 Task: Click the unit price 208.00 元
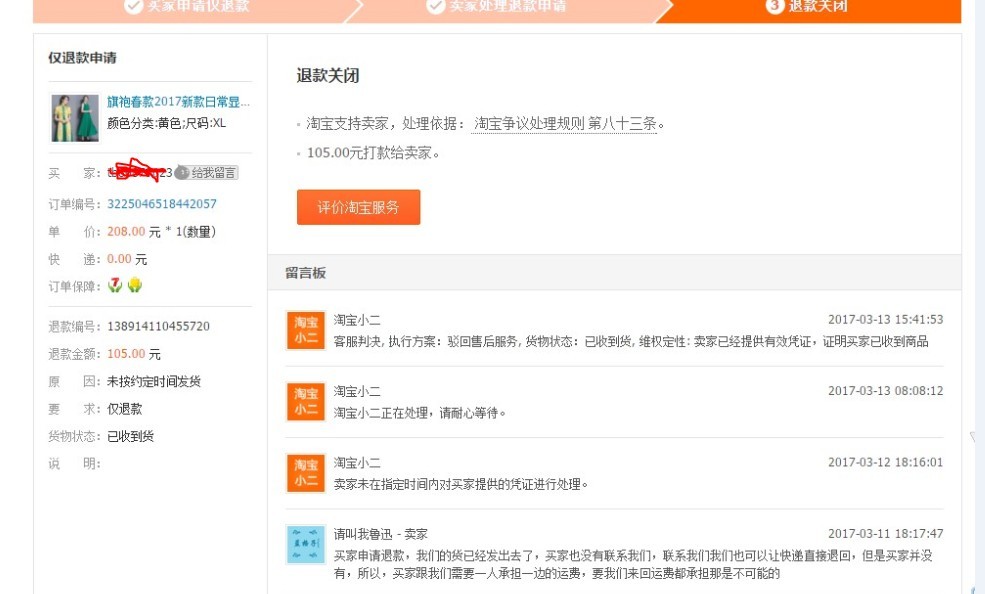pyautogui.click(x=134, y=232)
